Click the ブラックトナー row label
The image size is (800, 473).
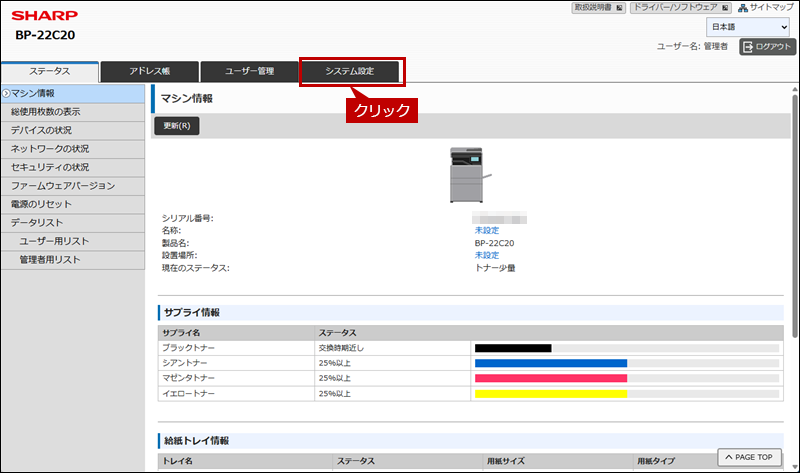tap(188, 348)
